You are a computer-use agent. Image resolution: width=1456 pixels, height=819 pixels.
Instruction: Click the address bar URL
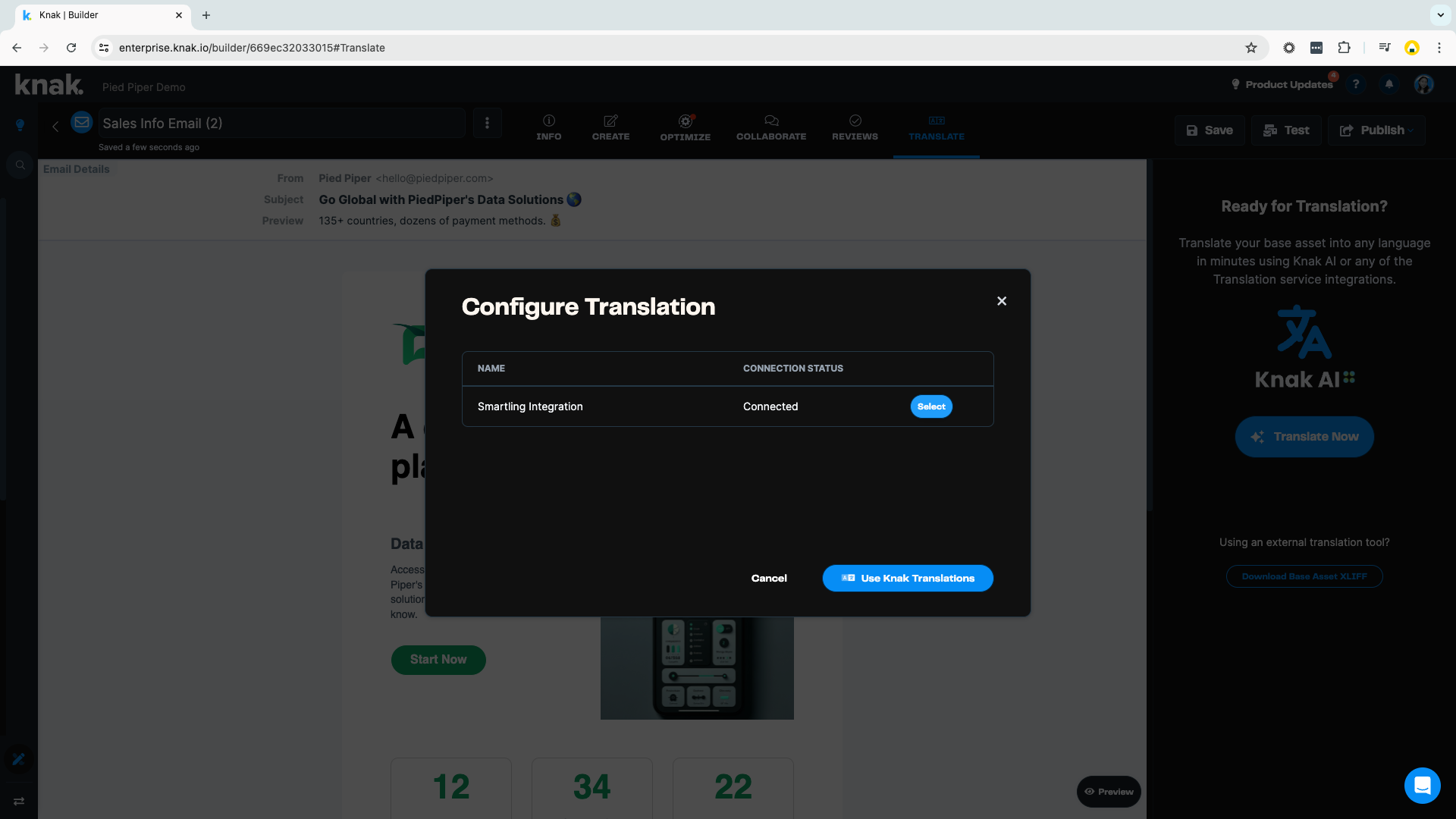coord(252,48)
